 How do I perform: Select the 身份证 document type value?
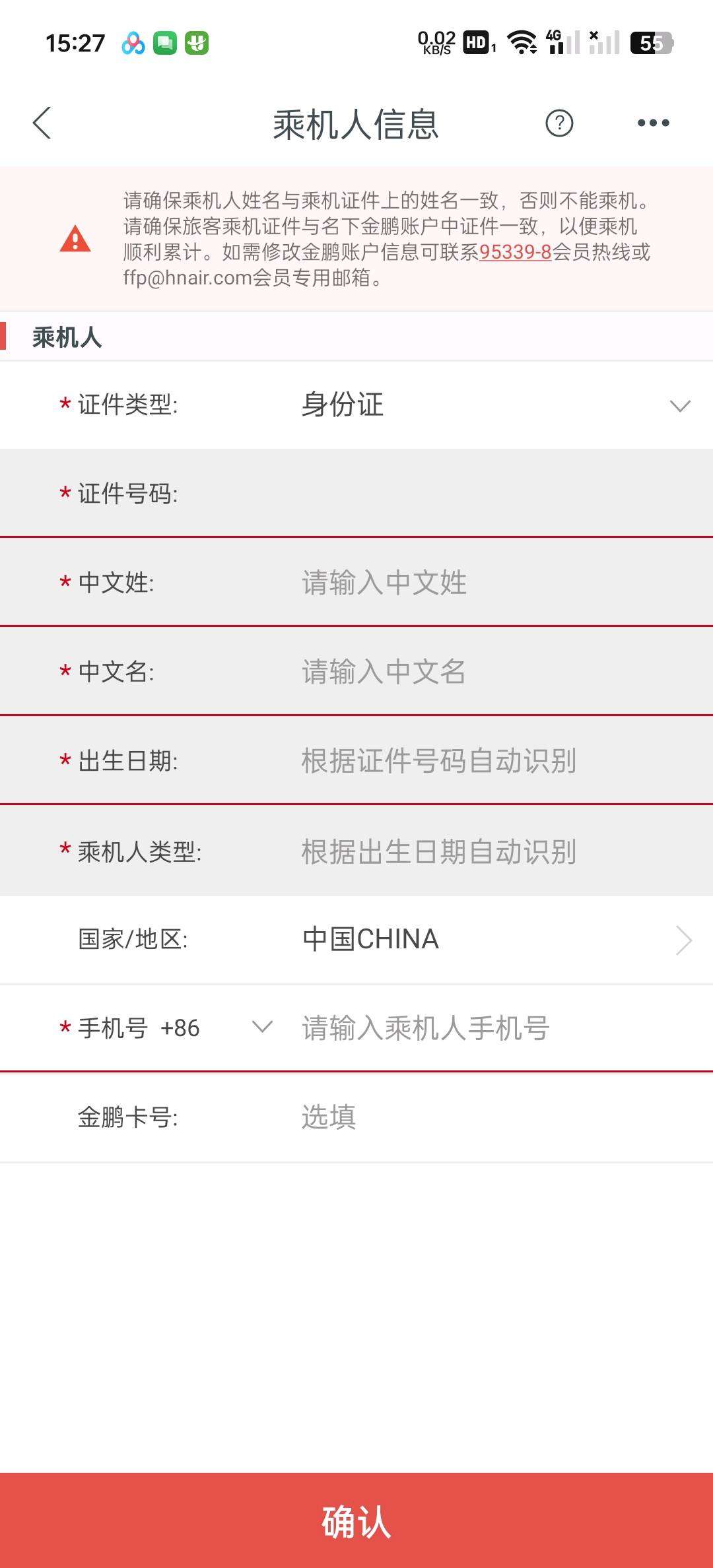343,405
